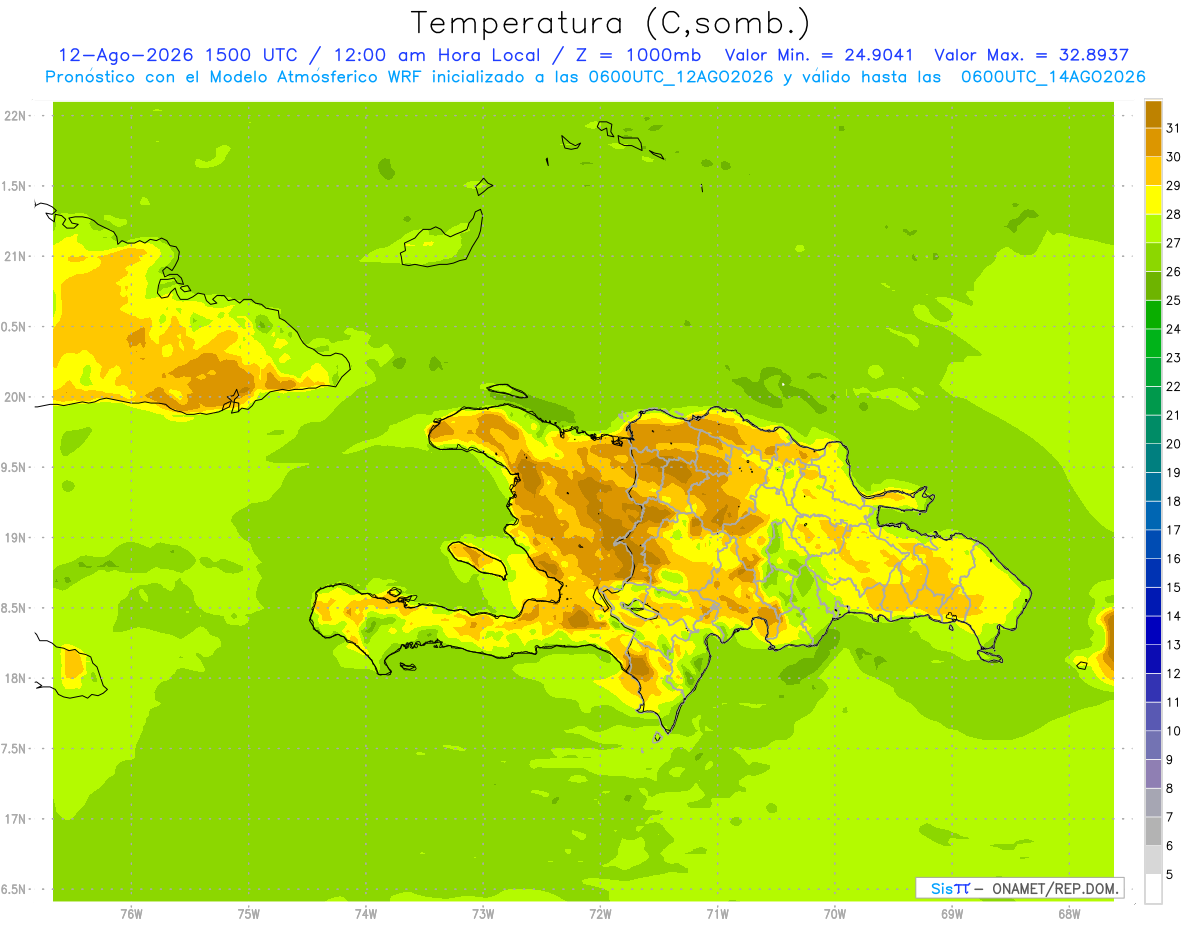Pick the gray legend swatch between 6 and 7

pos(1153,831)
